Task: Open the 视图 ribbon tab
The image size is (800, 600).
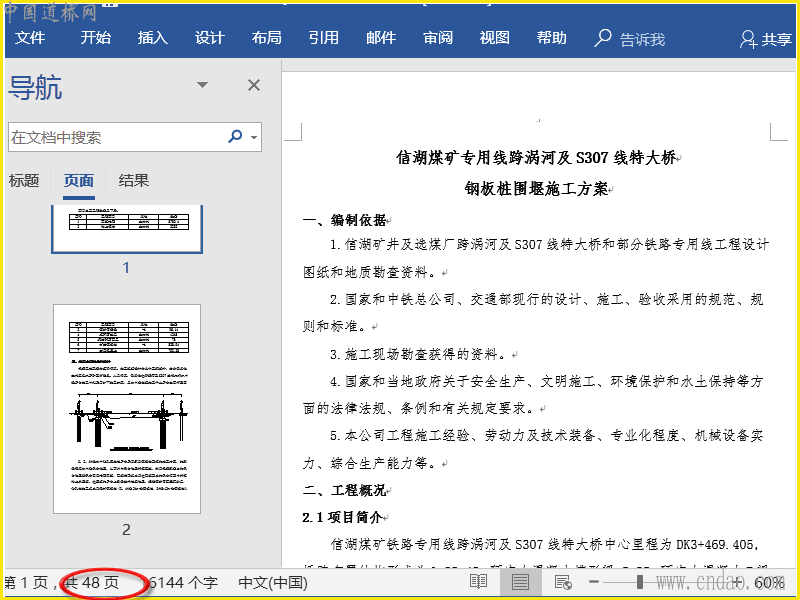Action: (494, 38)
